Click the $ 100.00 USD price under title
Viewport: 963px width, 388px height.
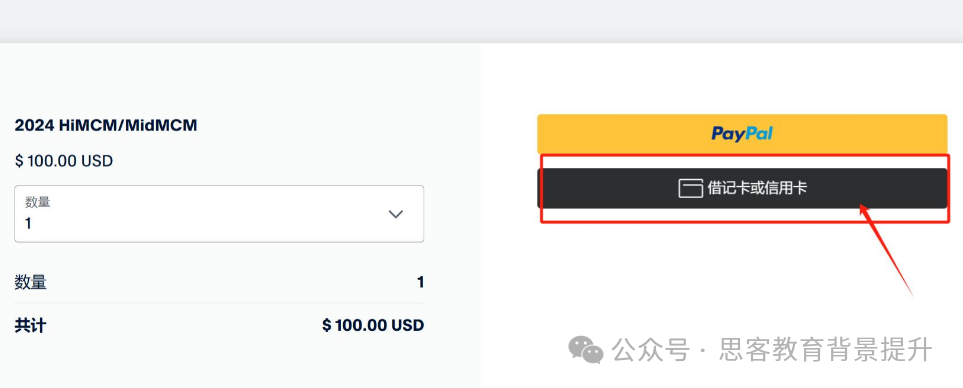coord(64,161)
